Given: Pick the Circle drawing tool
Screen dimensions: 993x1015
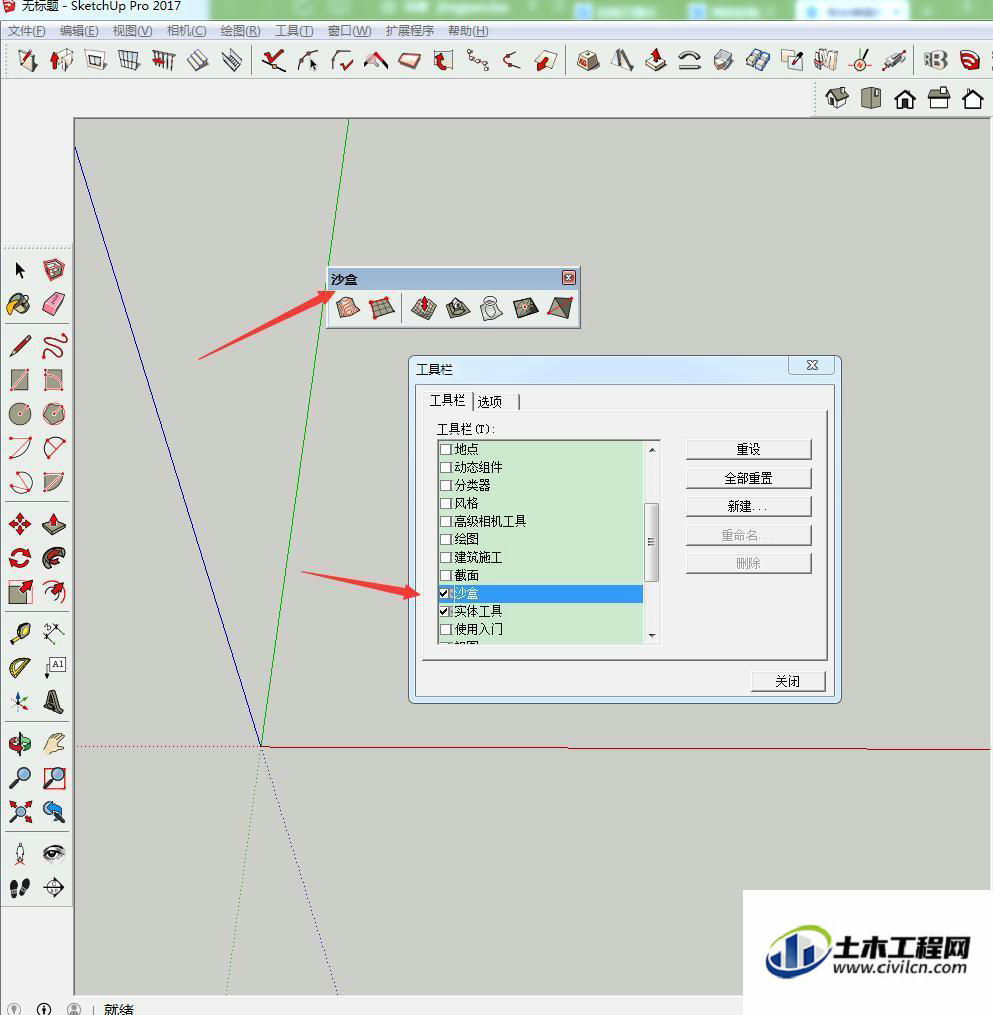Looking at the screenshot, I should [x=20, y=414].
